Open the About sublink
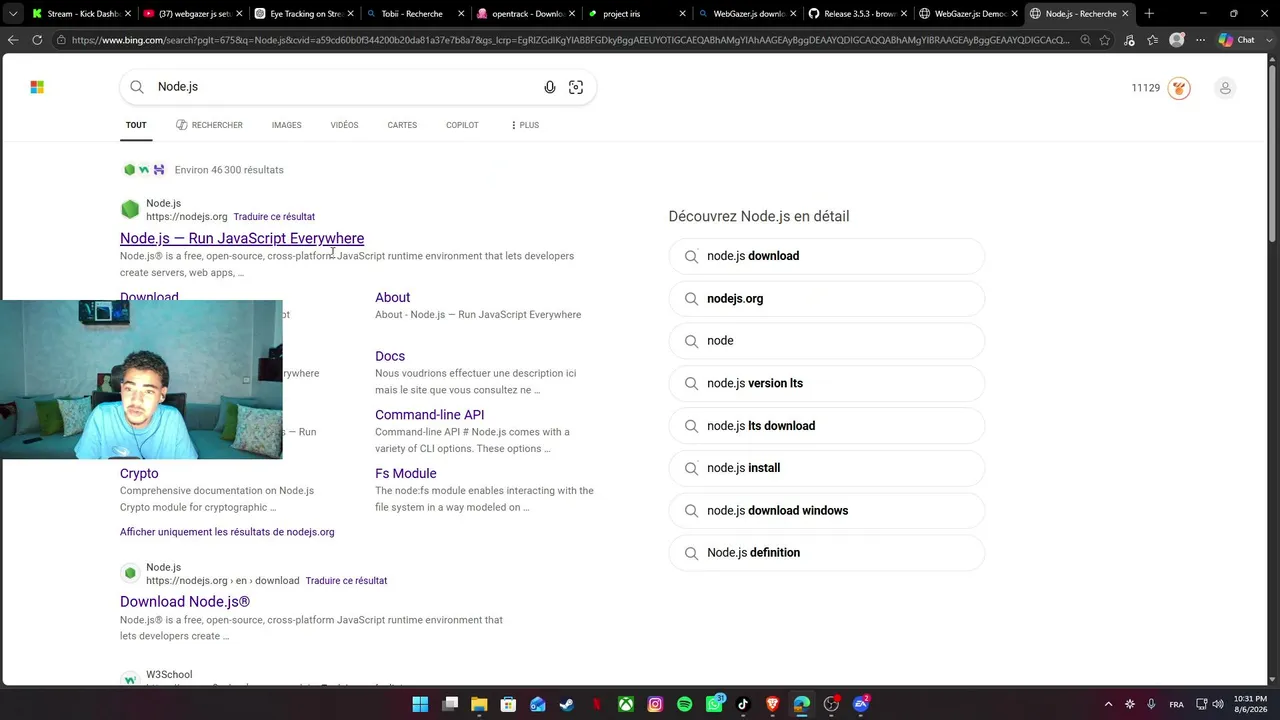 (x=392, y=297)
